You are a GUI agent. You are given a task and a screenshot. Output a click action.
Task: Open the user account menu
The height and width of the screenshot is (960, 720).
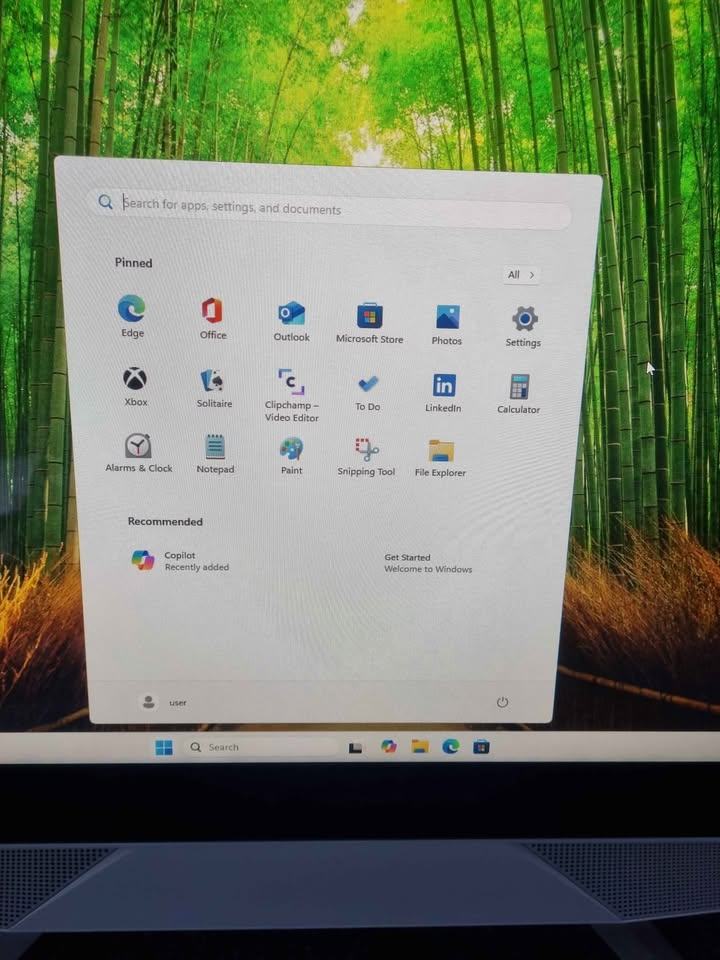(x=163, y=702)
